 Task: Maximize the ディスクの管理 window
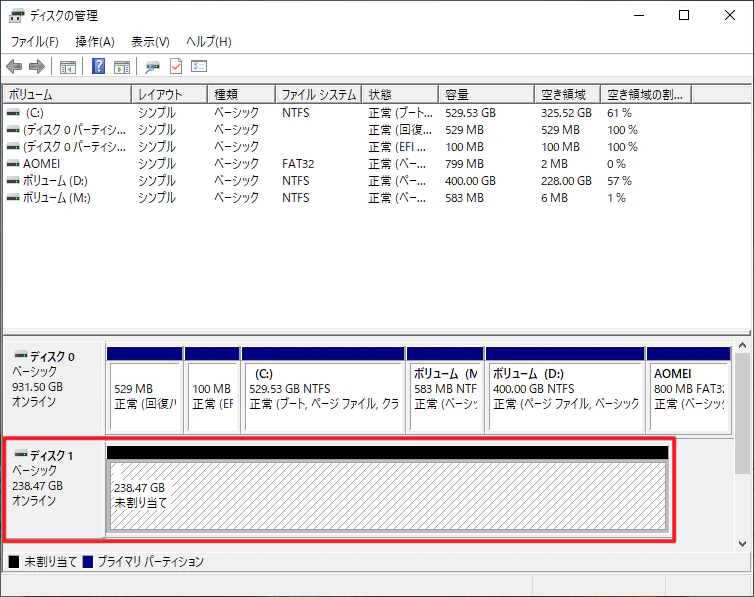coord(684,15)
